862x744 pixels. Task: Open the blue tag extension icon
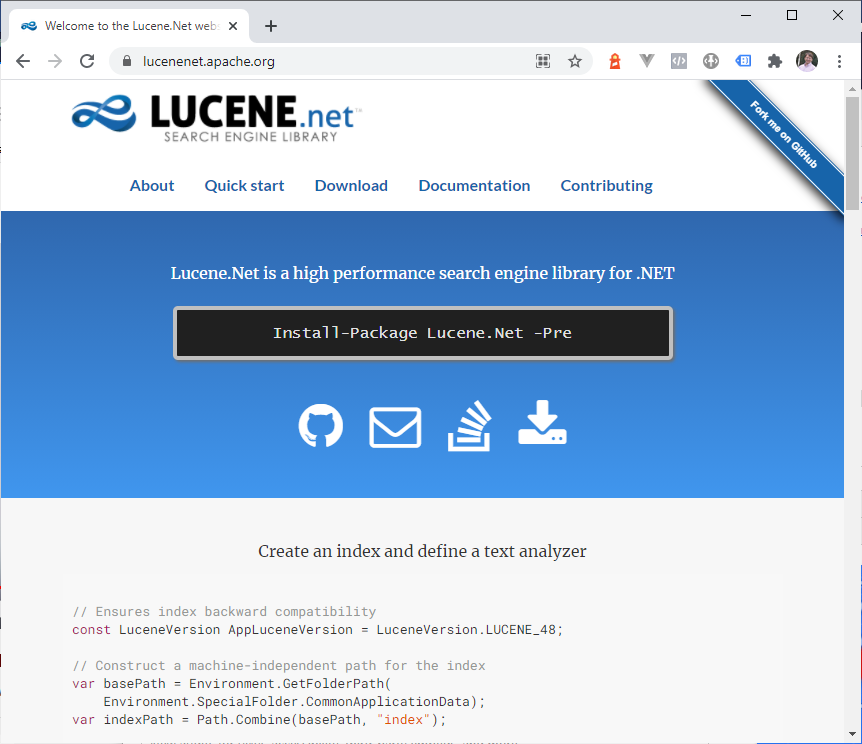(x=743, y=61)
